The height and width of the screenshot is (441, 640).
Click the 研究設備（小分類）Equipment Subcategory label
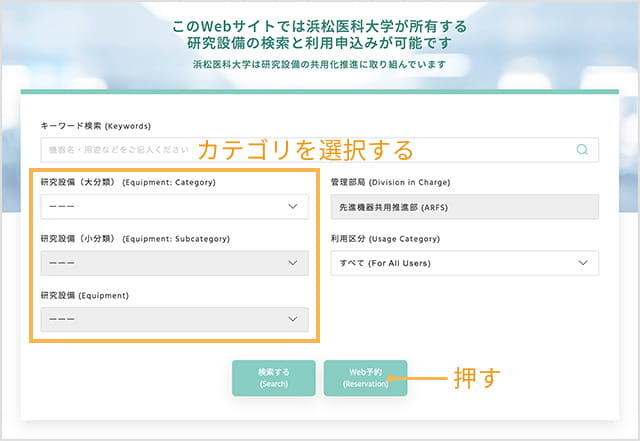pyautogui.click(x=135, y=239)
